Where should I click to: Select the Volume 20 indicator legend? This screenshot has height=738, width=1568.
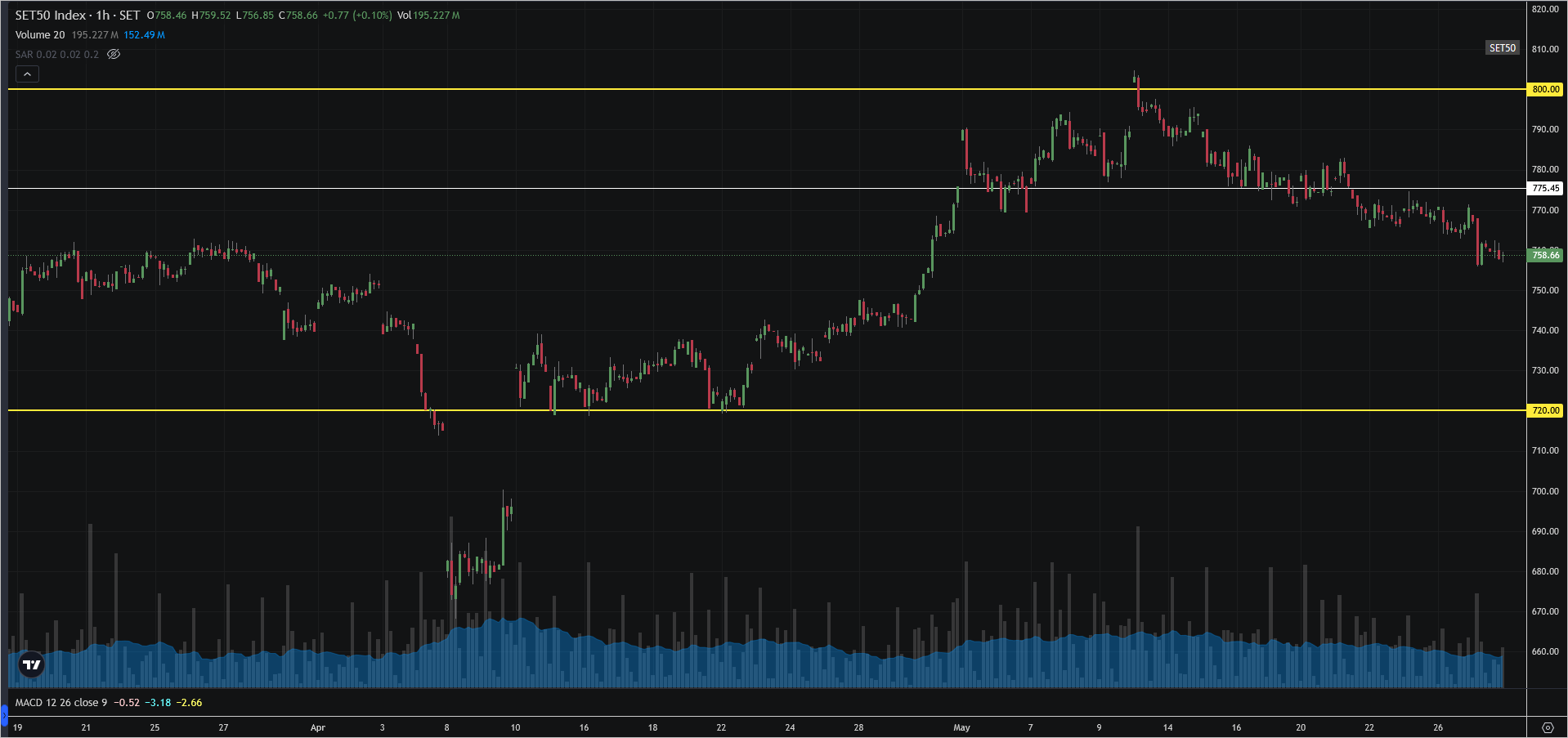[40, 35]
